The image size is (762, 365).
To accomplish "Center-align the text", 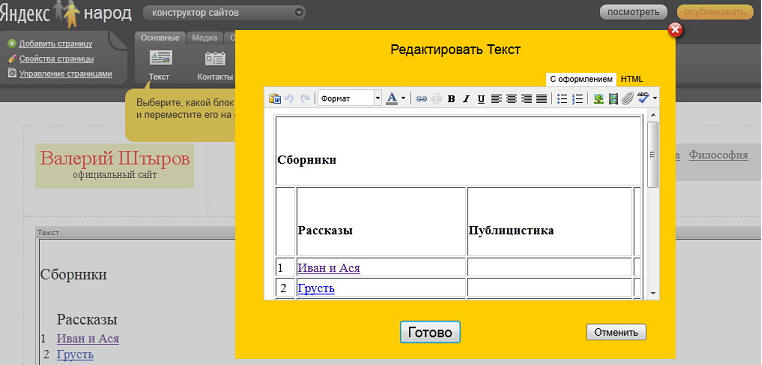I will tap(511, 99).
